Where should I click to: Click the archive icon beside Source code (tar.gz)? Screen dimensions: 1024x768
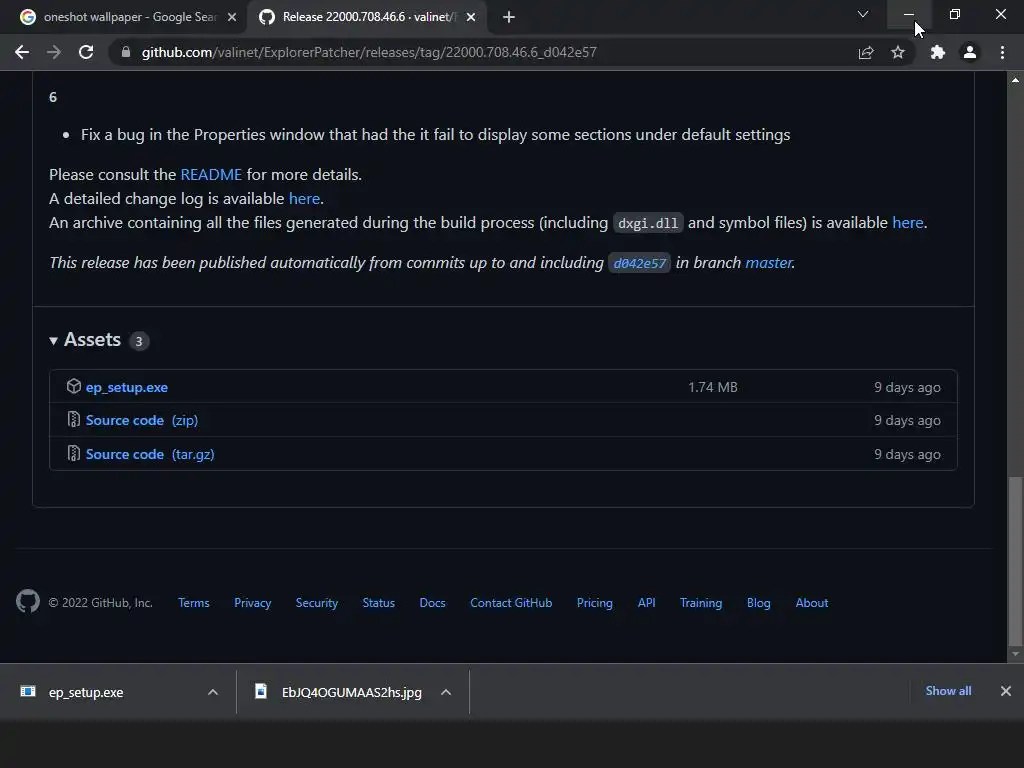click(74, 453)
